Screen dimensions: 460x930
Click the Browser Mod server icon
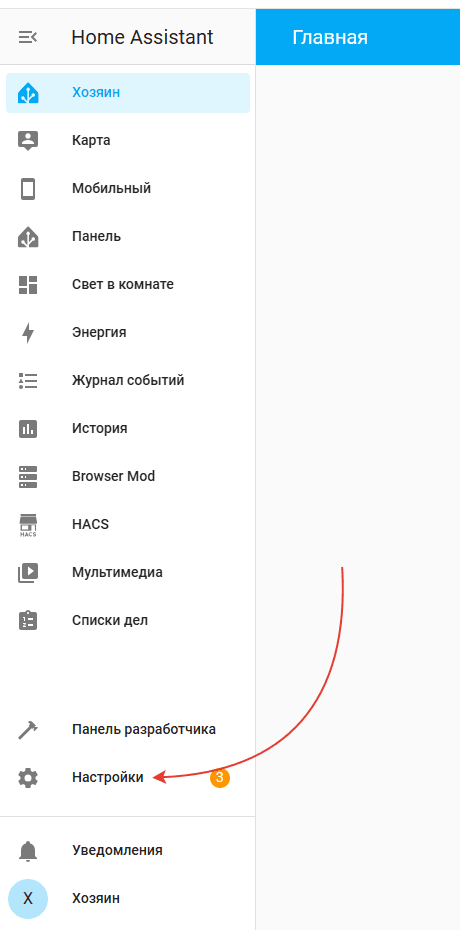[x=28, y=476]
